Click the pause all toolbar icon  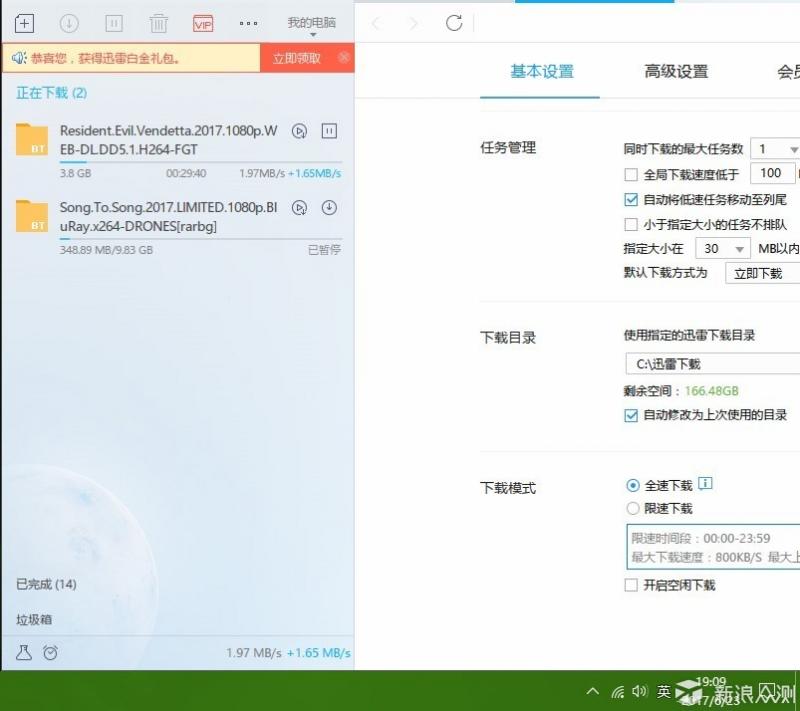tap(114, 23)
